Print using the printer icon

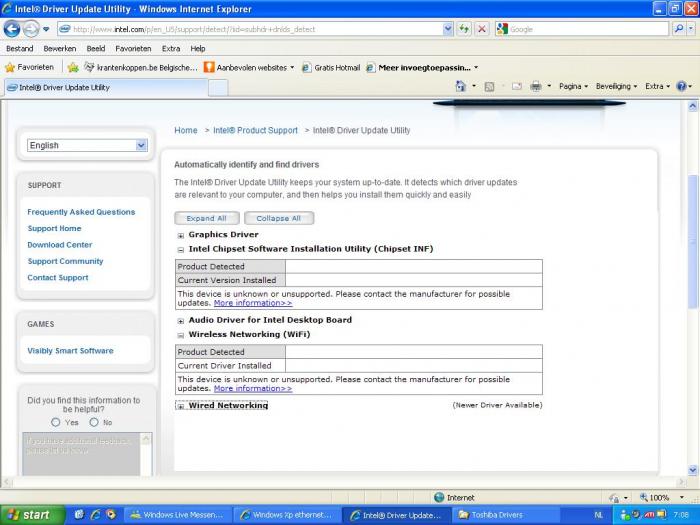(x=536, y=87)
